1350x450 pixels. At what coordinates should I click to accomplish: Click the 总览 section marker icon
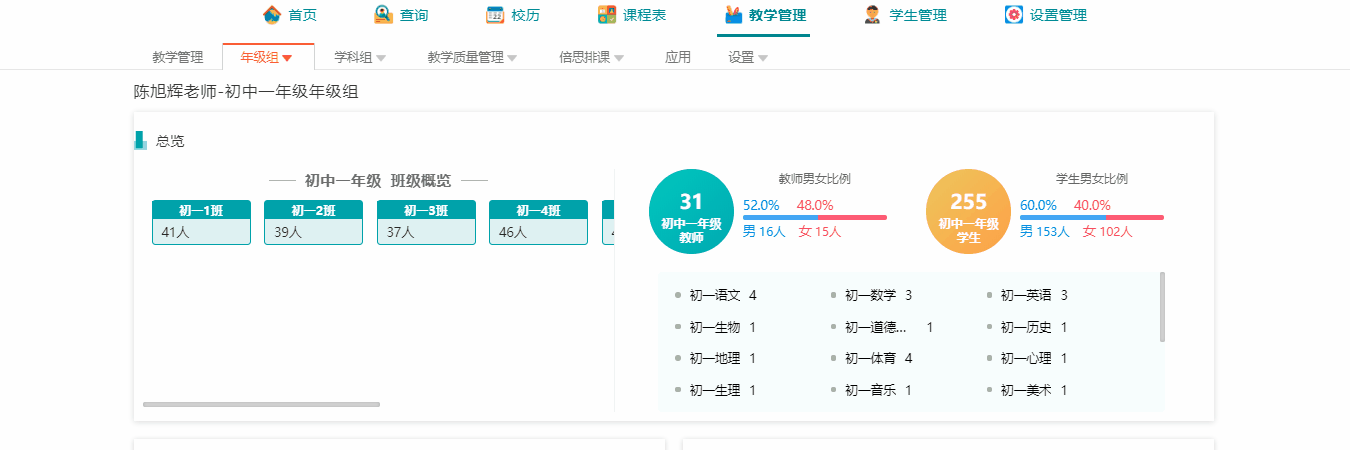click(x=140, y=141)
